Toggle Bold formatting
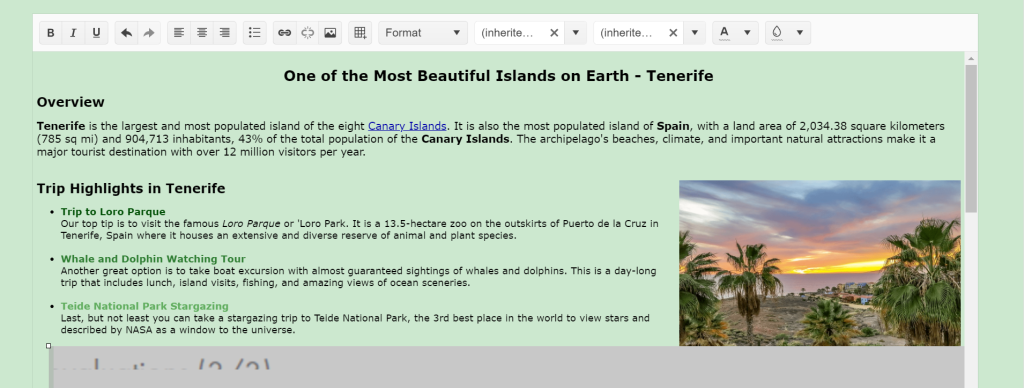This screenshot has width=1024, height=388. [x=50, y=33]
